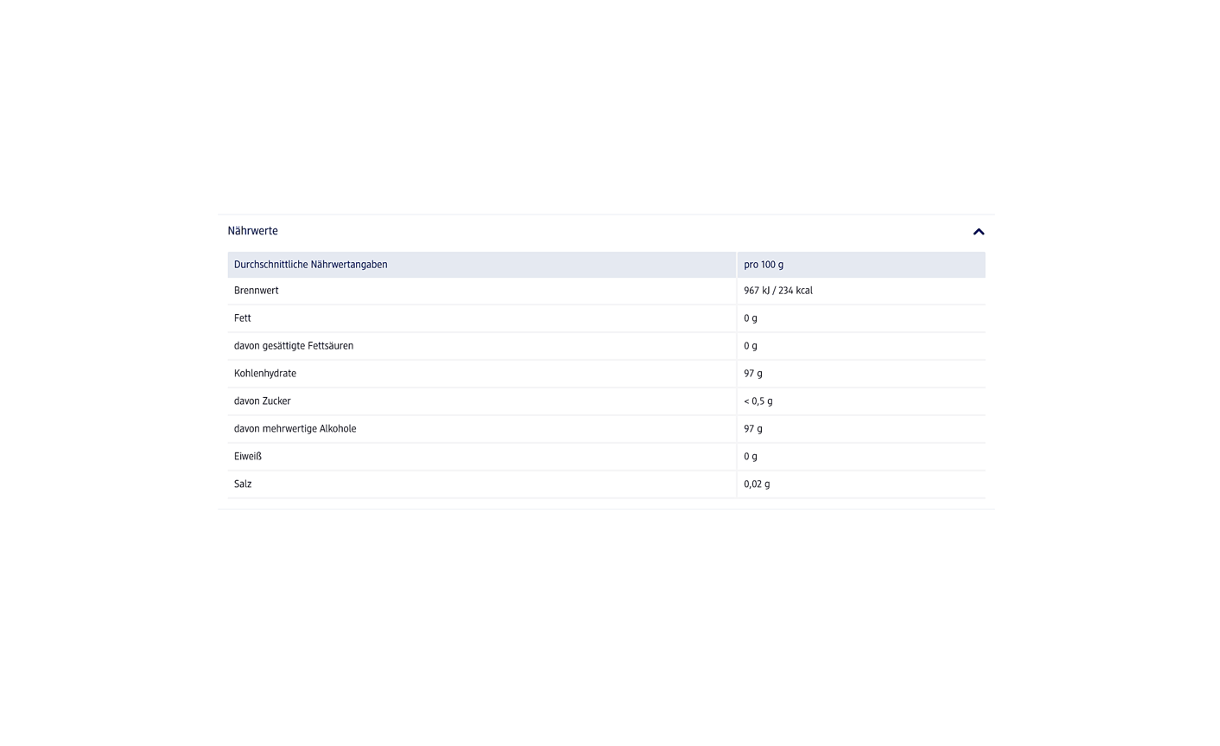
Task: Select the davon Zucker row label
Action: tap(263, 401)
